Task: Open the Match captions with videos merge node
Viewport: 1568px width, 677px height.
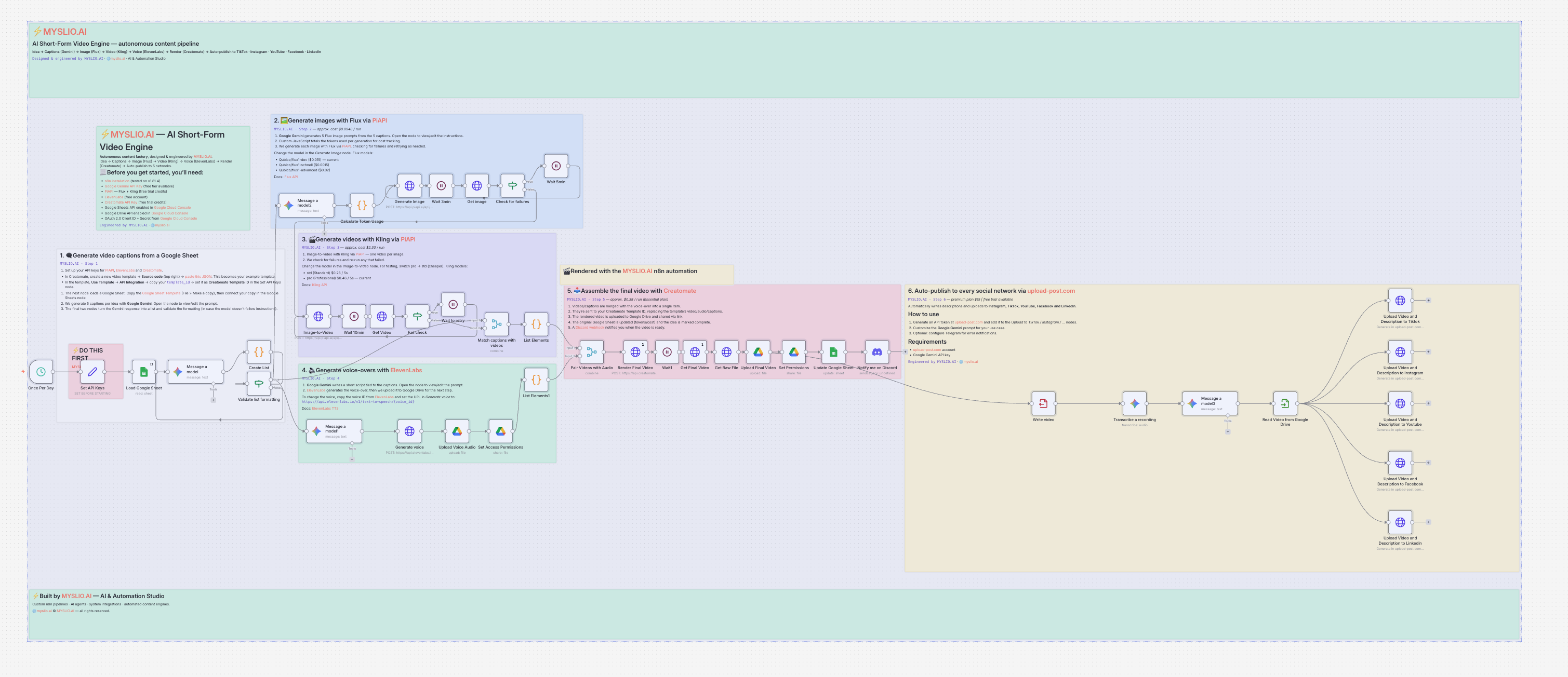Action: 497,324
